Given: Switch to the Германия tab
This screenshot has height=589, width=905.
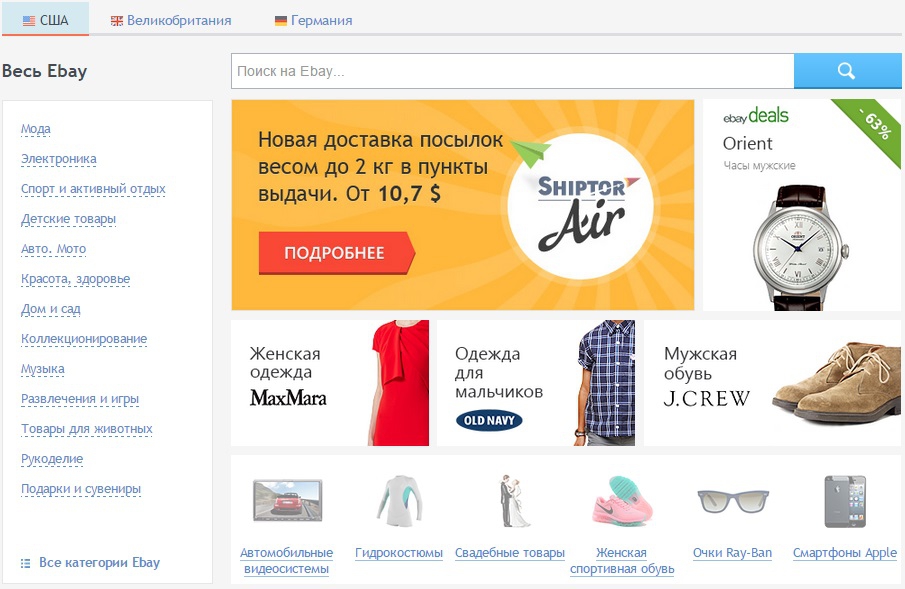Looking at the screenshot, I should click(313, 20).
